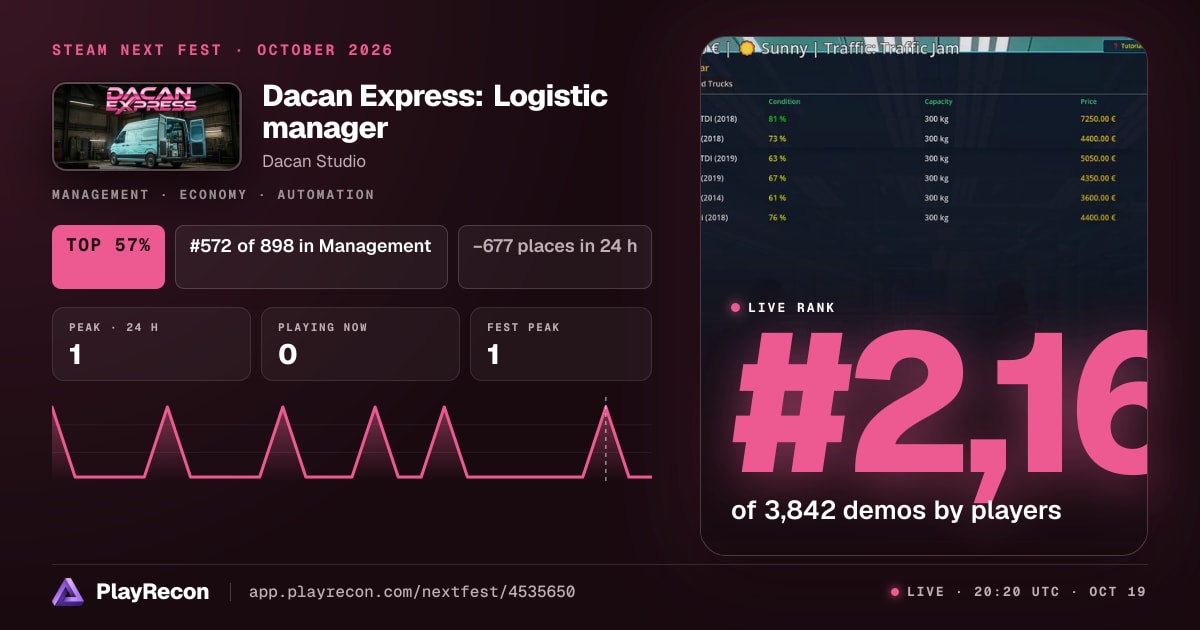Click the '73 %' condition value
This screenshot has width=1200, height=630.
[x=777, y=140]
